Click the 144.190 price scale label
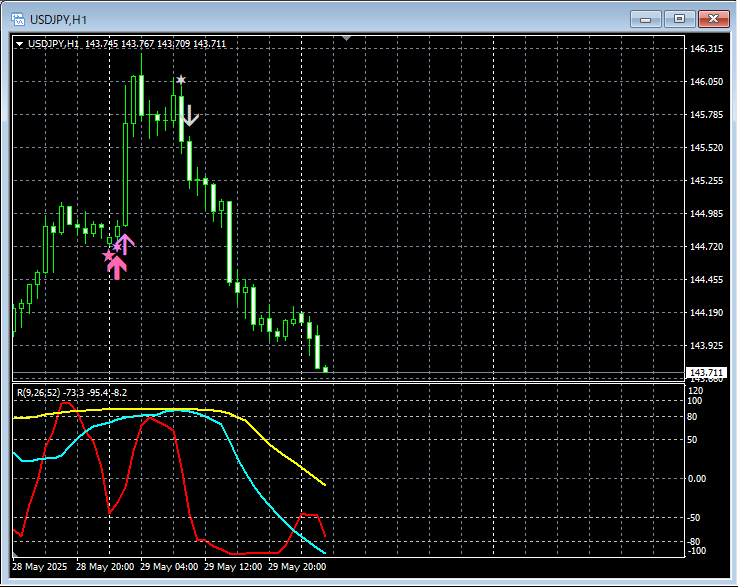The image size is (738, 587). [706, 313]
